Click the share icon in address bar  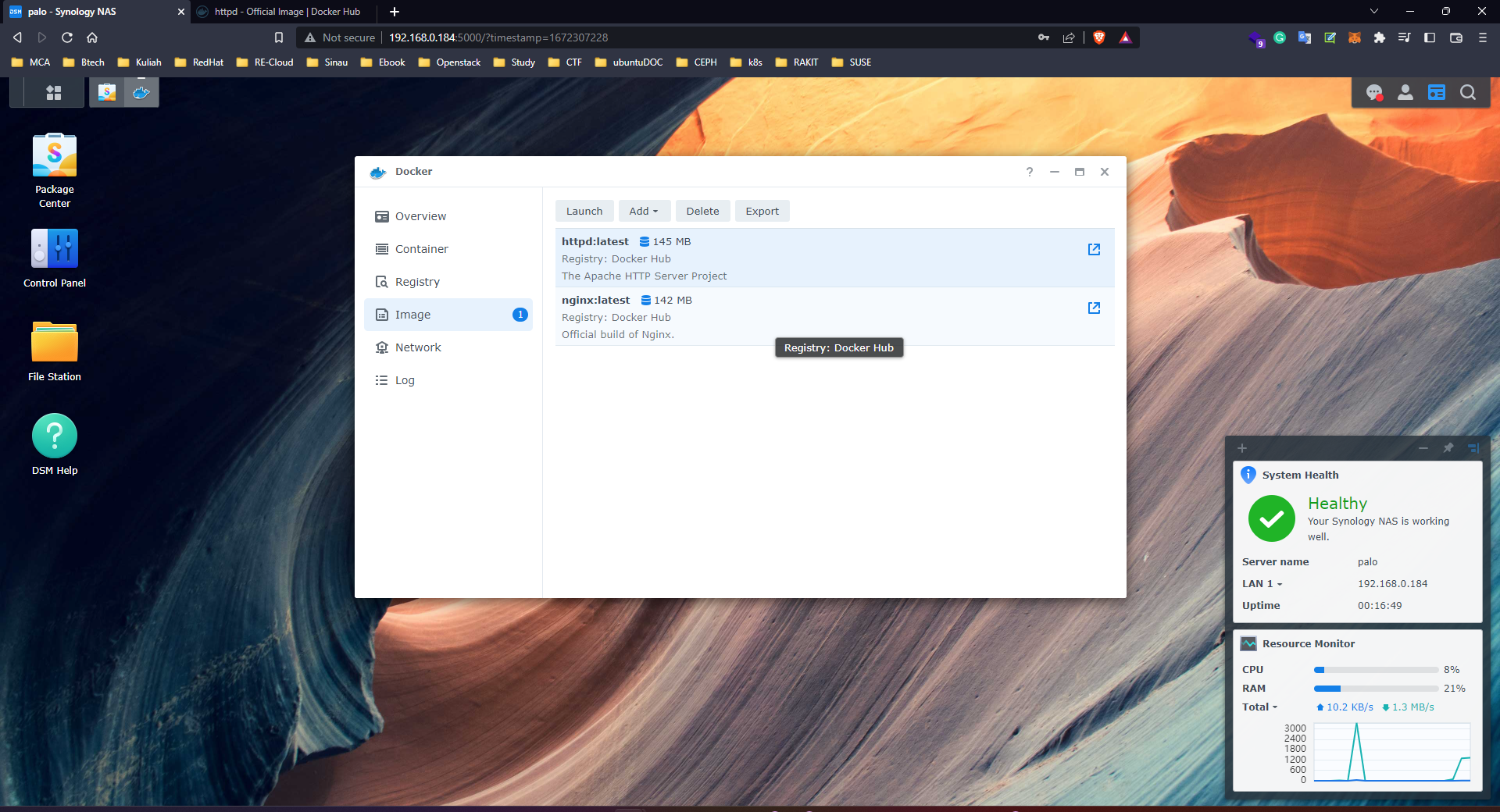click(1069, 37)
